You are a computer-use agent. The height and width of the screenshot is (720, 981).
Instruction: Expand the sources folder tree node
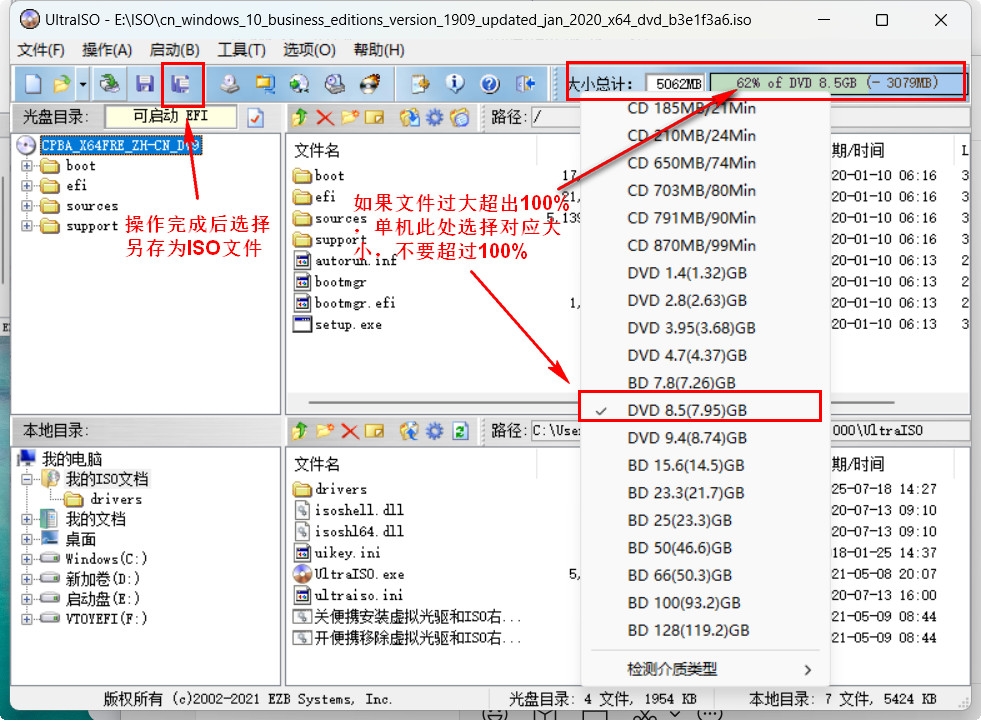[x=27, y=206]
